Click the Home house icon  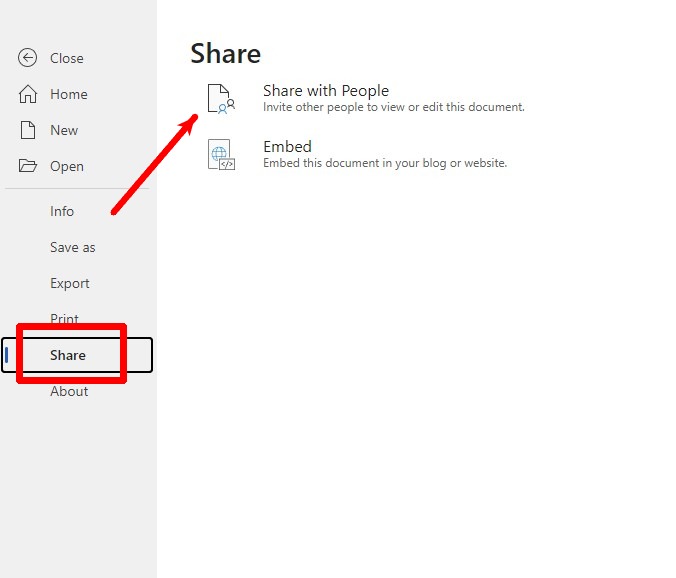tap(28, 94)
